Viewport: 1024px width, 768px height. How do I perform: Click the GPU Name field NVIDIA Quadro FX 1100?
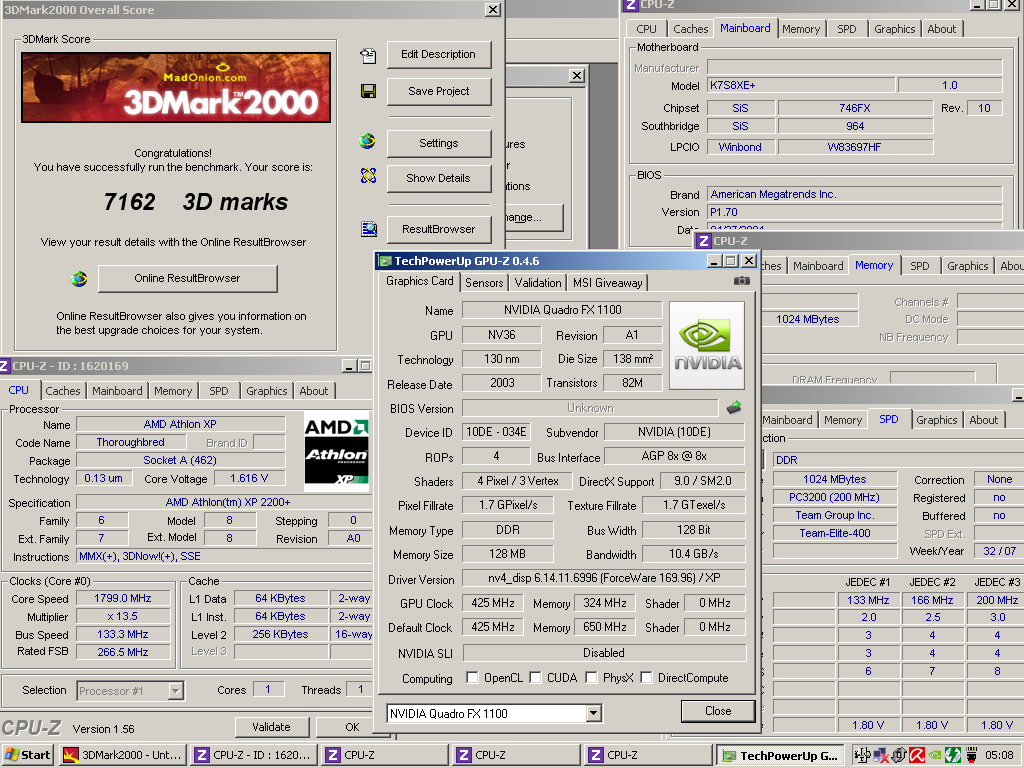click(562, 310)
